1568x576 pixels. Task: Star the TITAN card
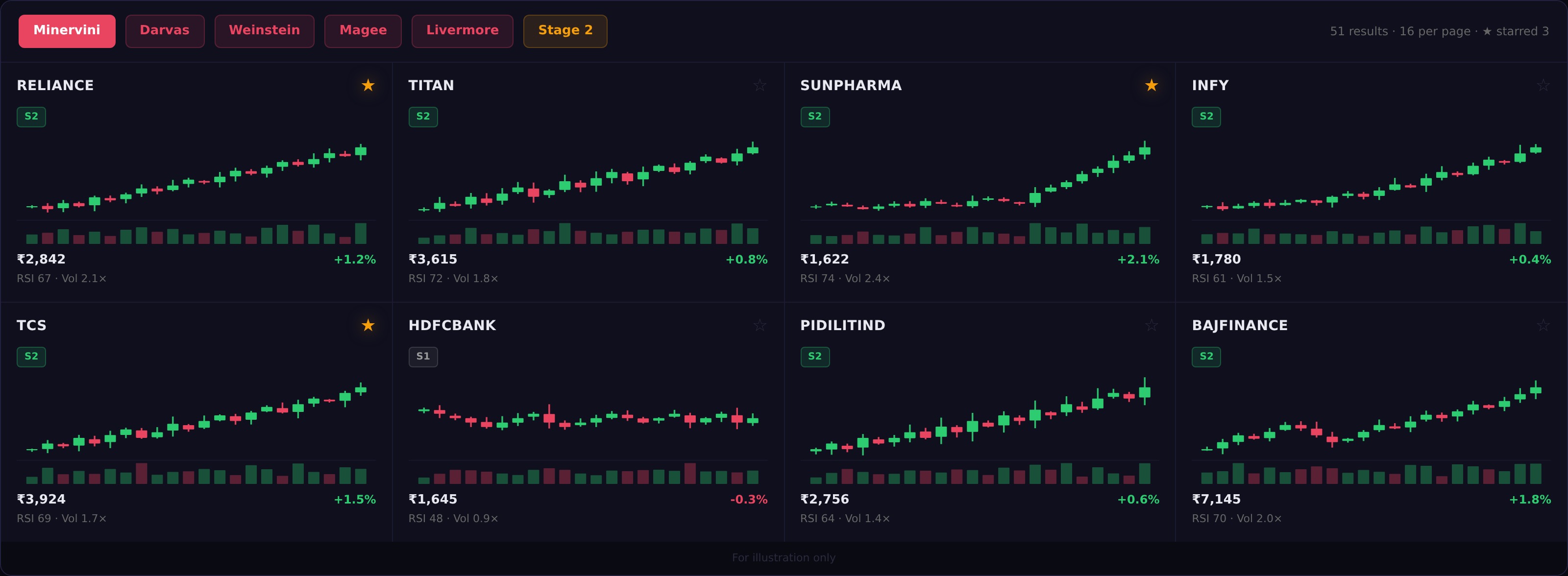pos(759,85)
